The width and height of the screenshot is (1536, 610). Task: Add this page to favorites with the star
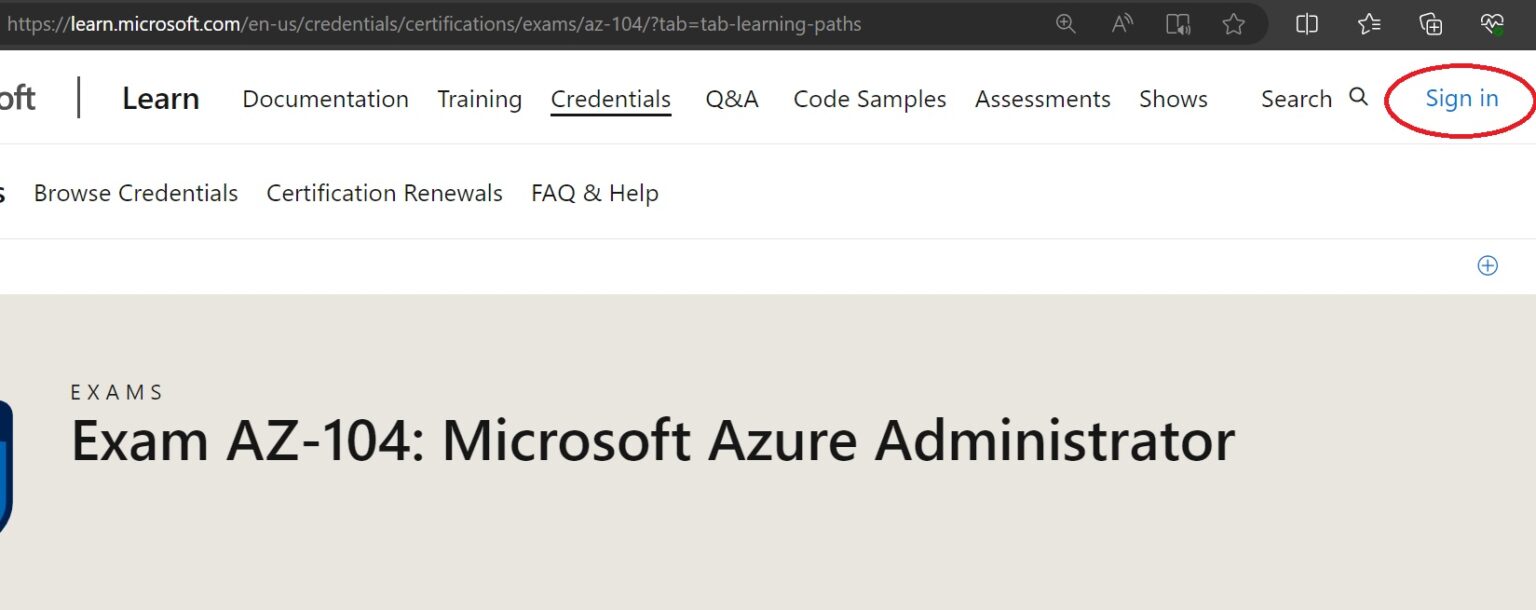pos(1234,24)
